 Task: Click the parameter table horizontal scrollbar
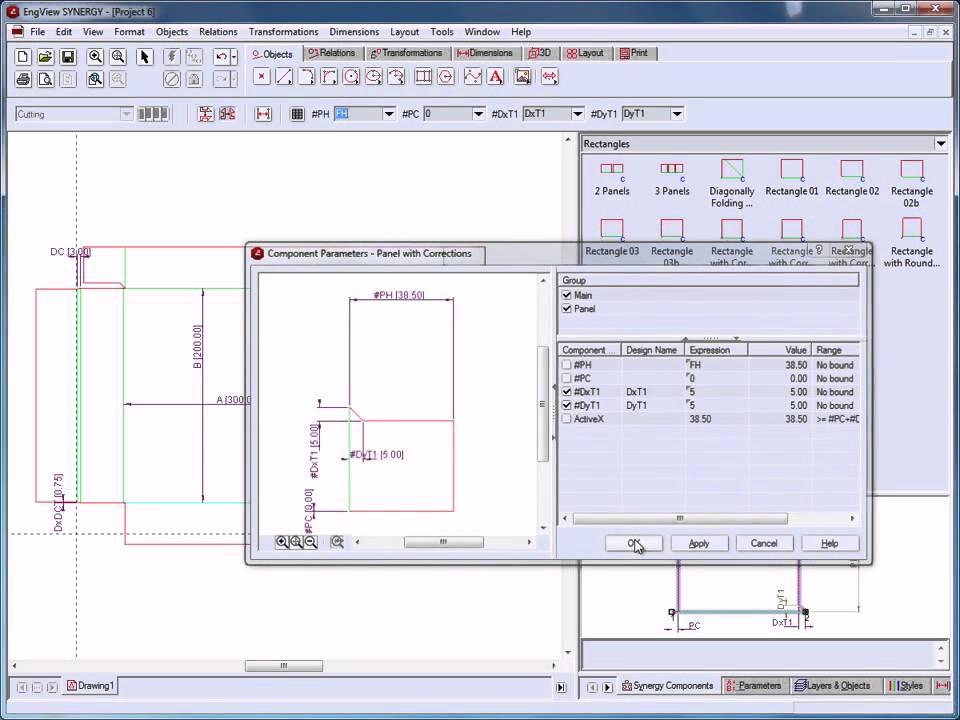(680, 519)
